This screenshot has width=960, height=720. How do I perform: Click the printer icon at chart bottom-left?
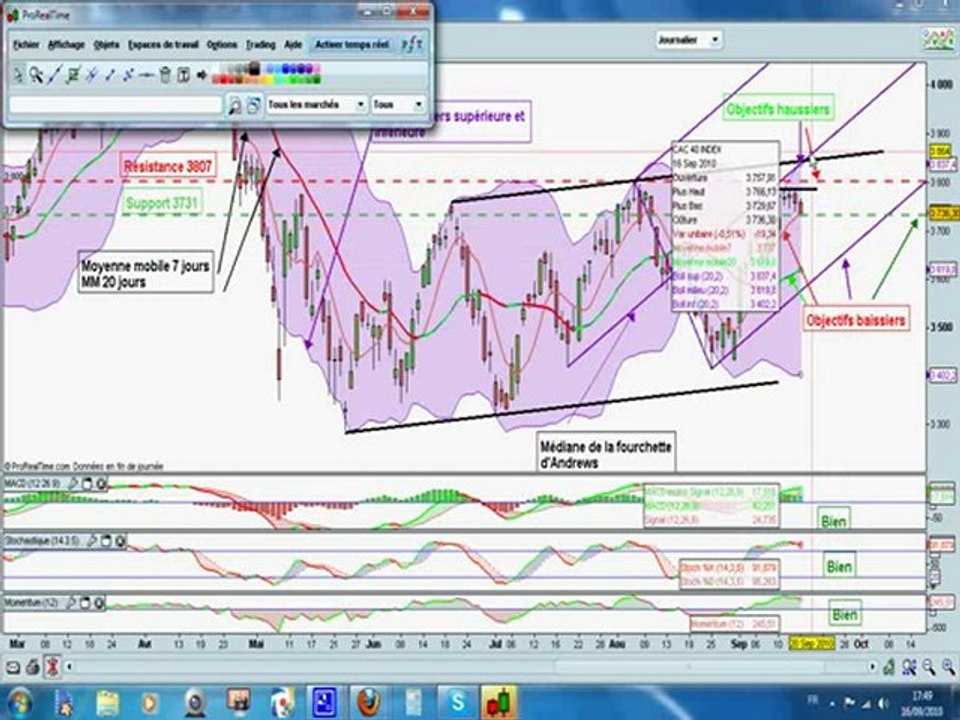(32, 667)
